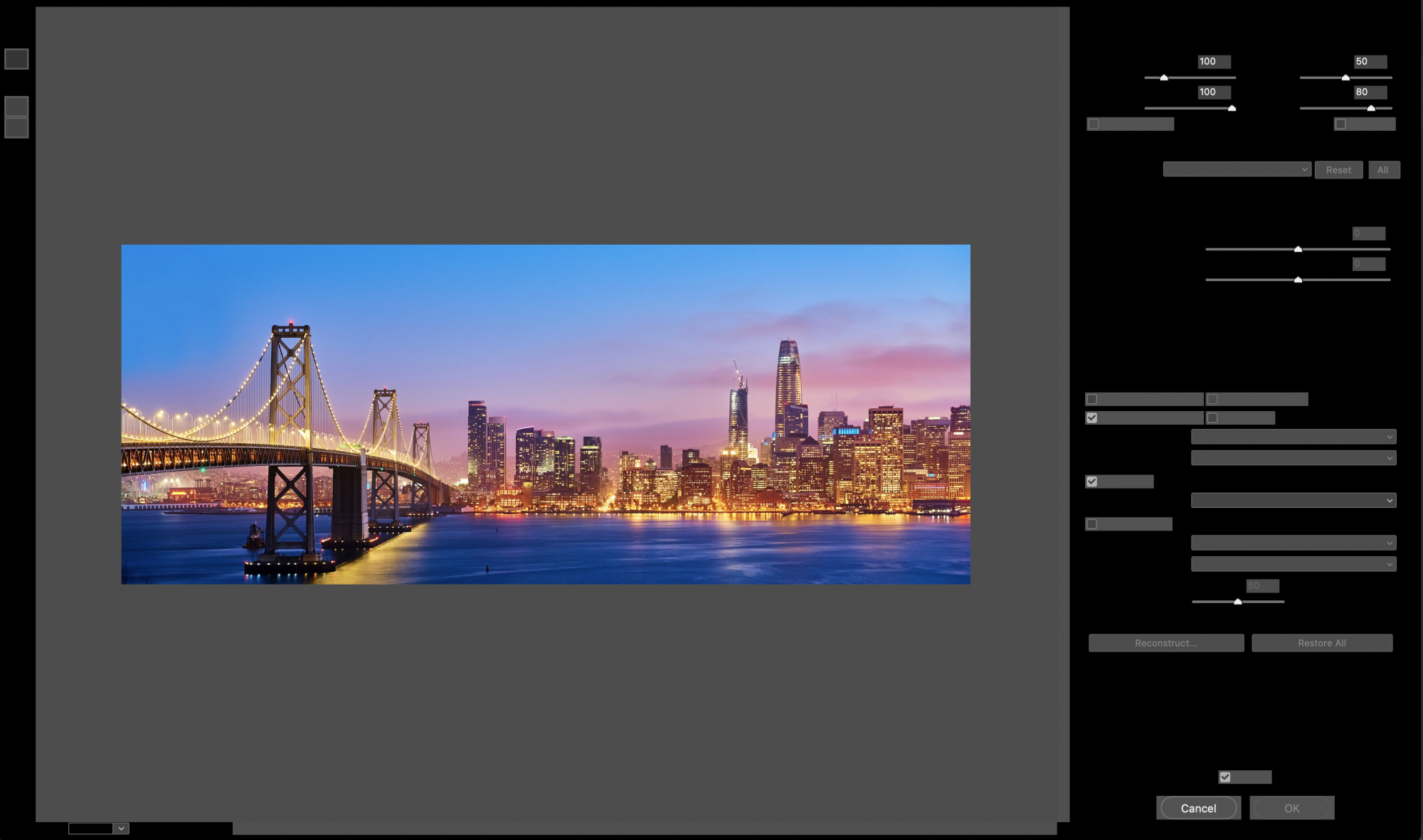The image size is (1423, 840).
Task: Click the horizontal scrollbar below the preview canvas
Action: pyautogui.click(x=644, y=829)
